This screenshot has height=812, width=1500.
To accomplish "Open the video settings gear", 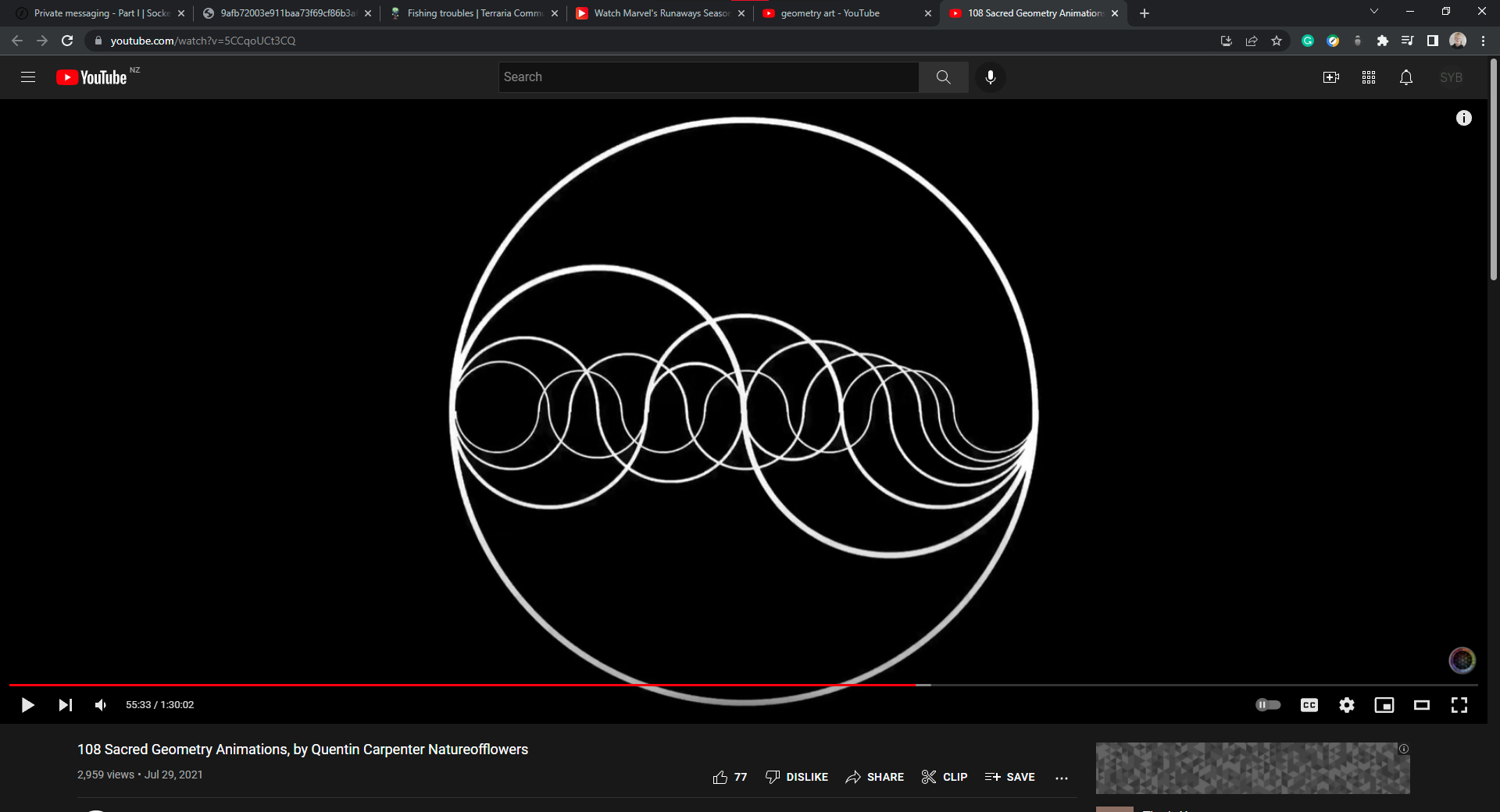I will coord(1346,705).
